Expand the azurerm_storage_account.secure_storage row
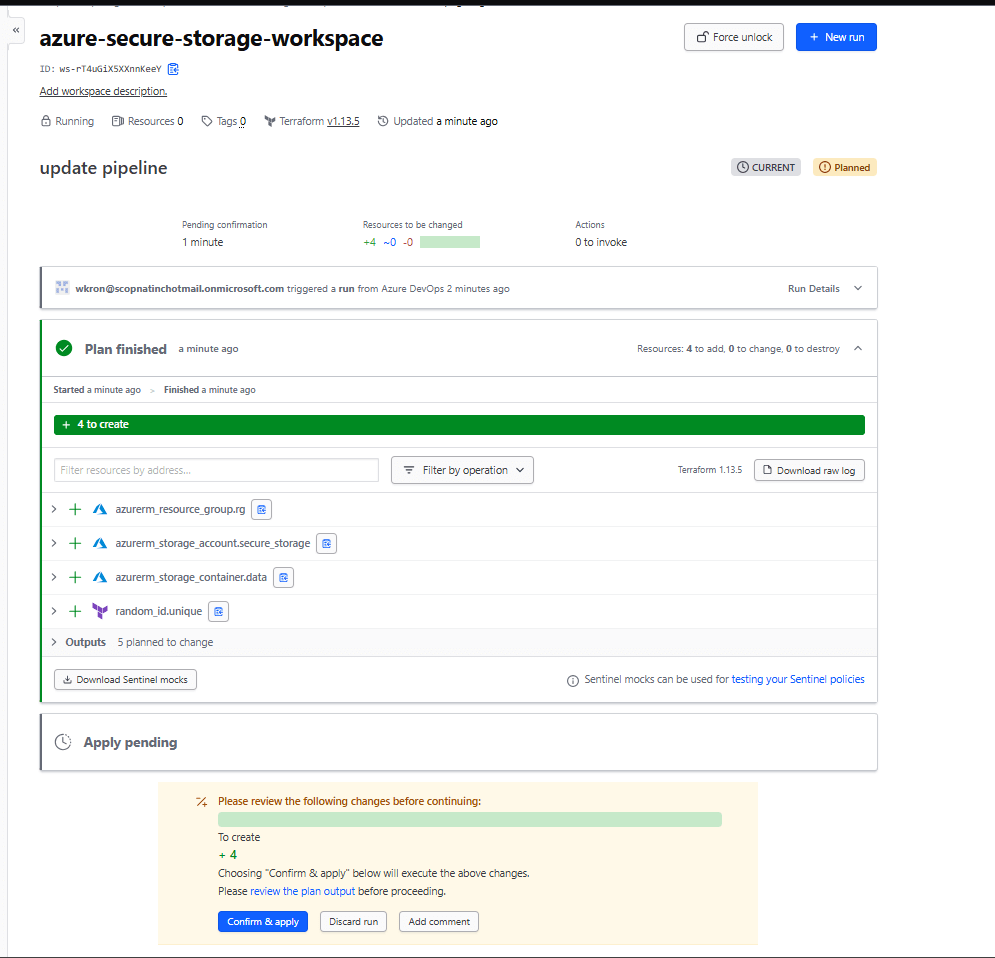The image size is (995, 958). coord(54,544)
